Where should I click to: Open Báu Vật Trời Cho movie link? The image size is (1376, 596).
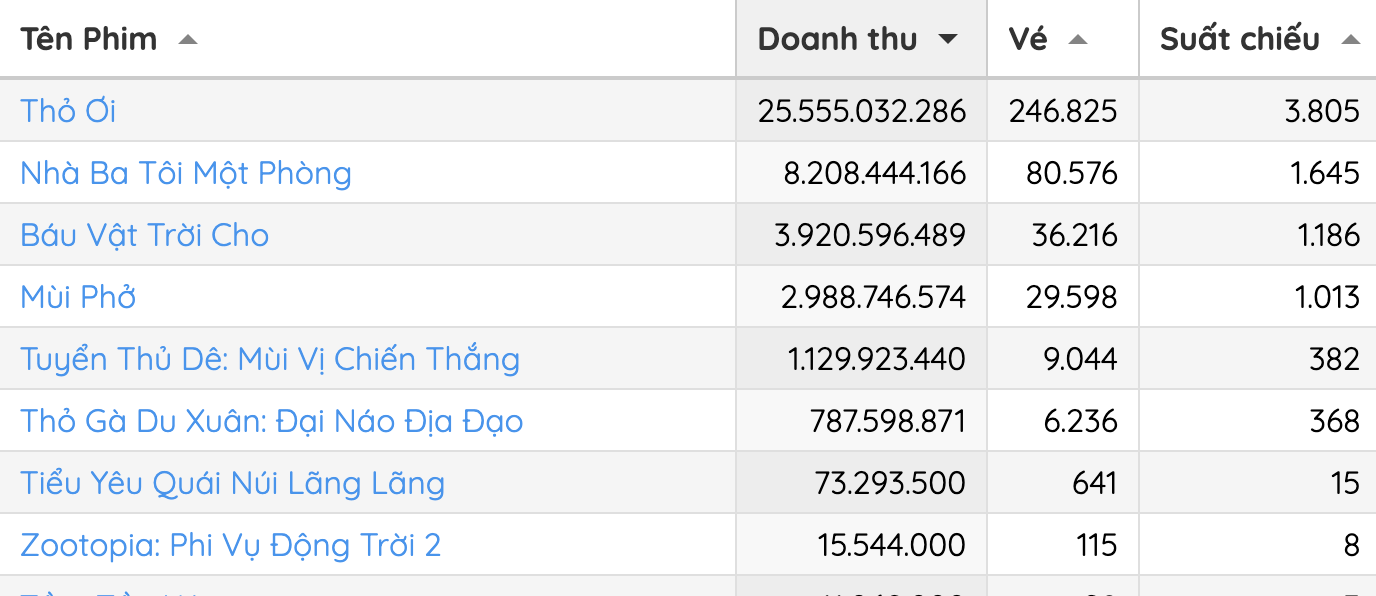pyautogui.click(x=145, y=235)
